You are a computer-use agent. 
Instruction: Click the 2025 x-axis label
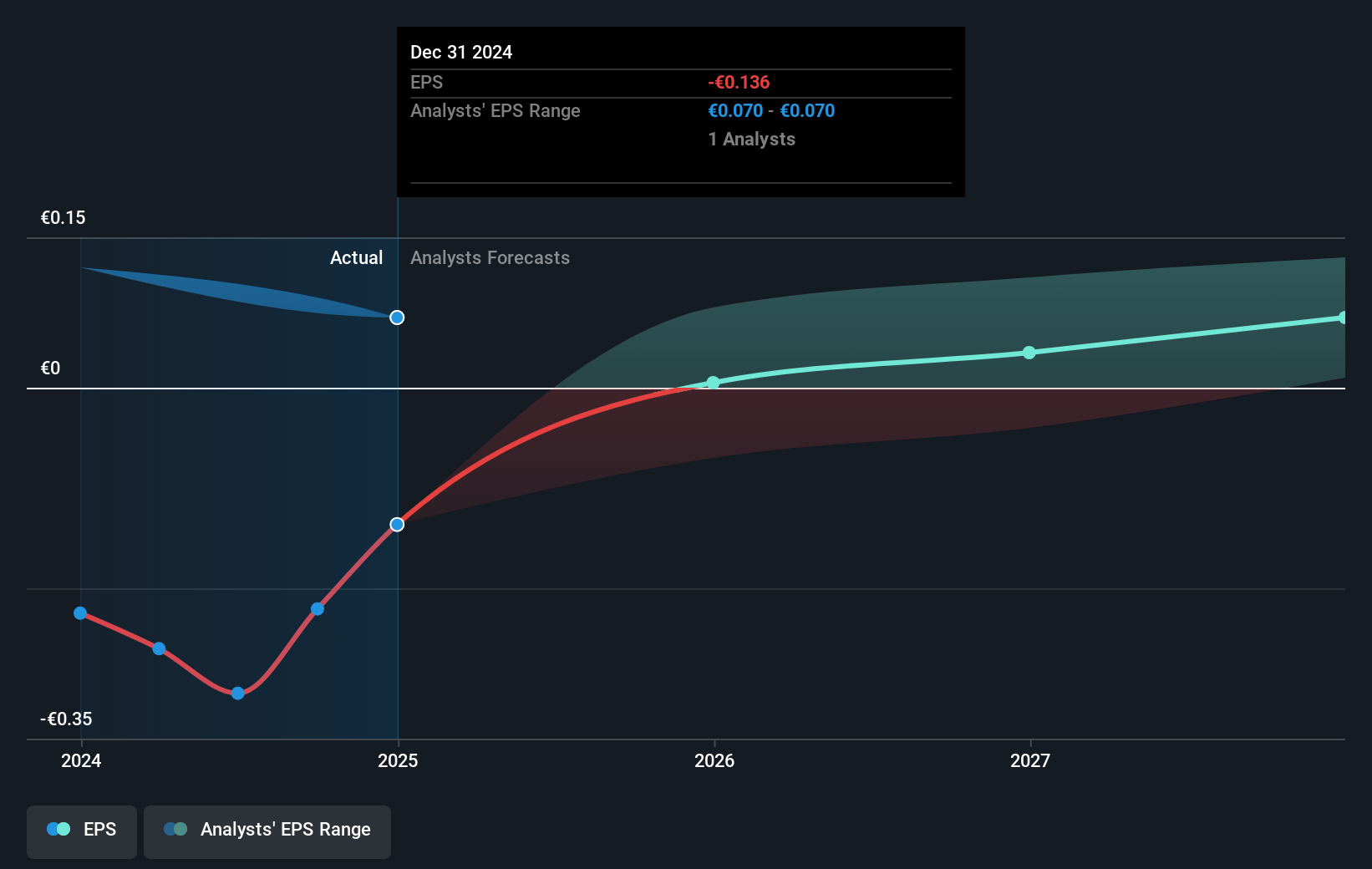click(398, 760)
